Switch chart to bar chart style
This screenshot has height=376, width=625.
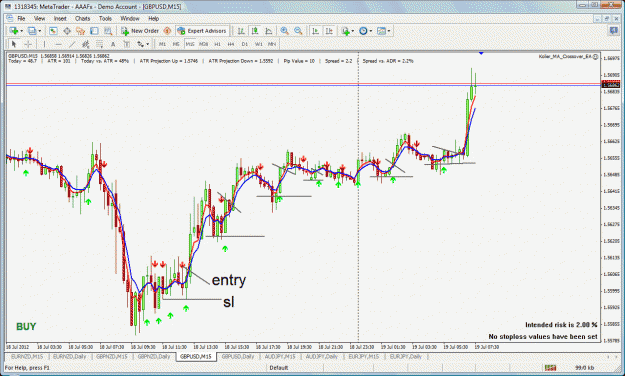point(241,31)
